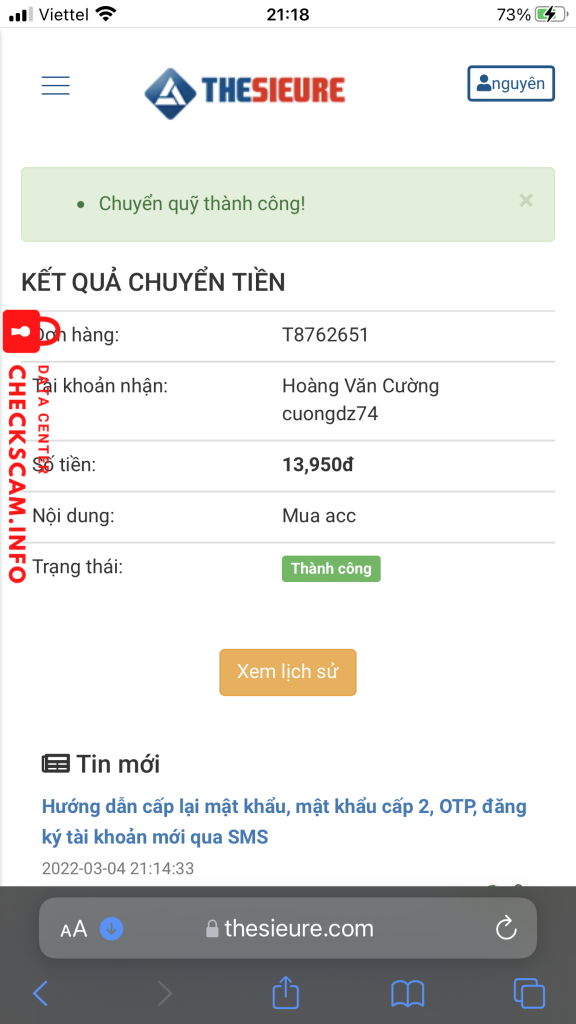Tap the Safari AA reader settings
Viewport: 576px width, 1024px height.
click(x=74, y=929)
